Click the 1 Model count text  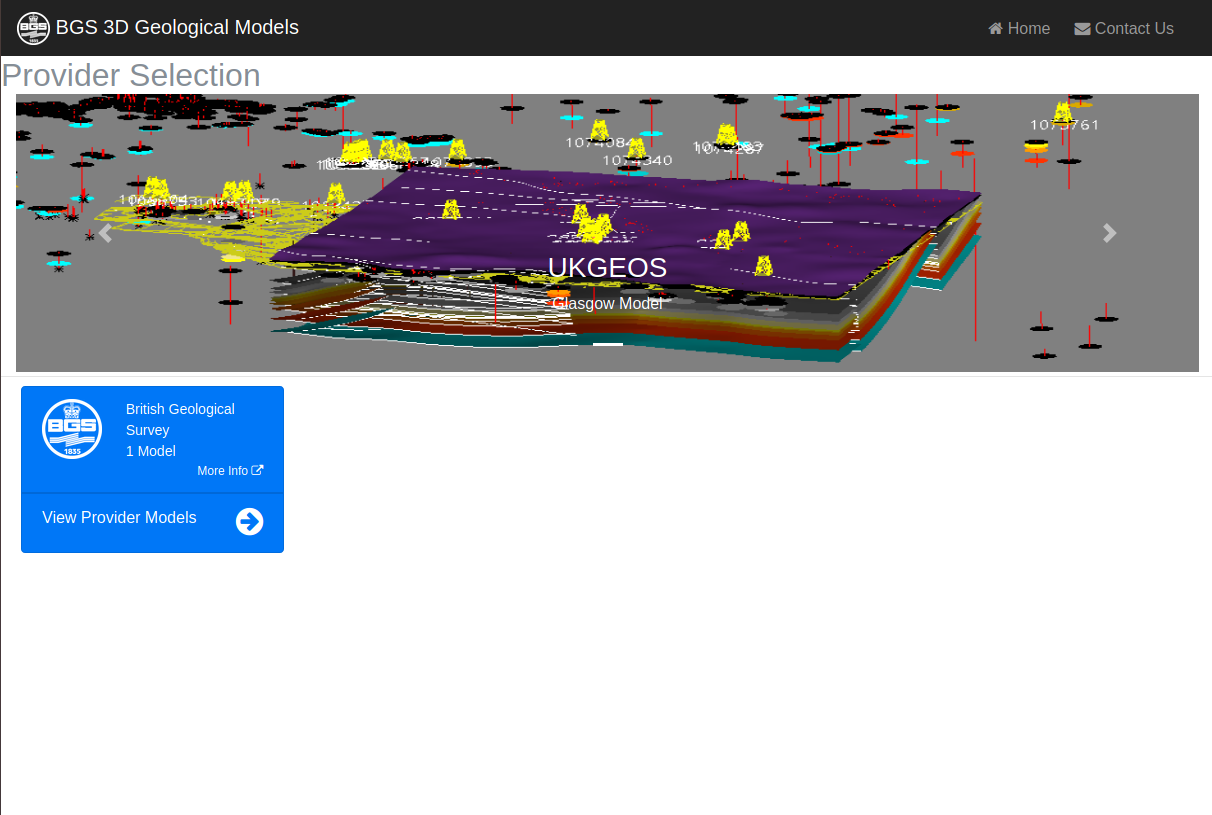point(151,451)
